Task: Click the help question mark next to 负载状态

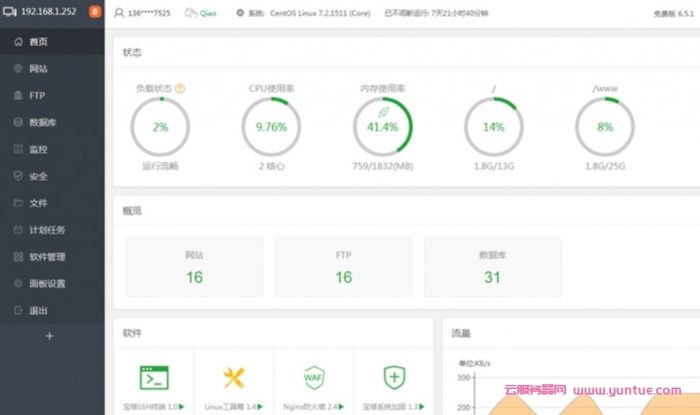Action: click(x=180, y=88)
